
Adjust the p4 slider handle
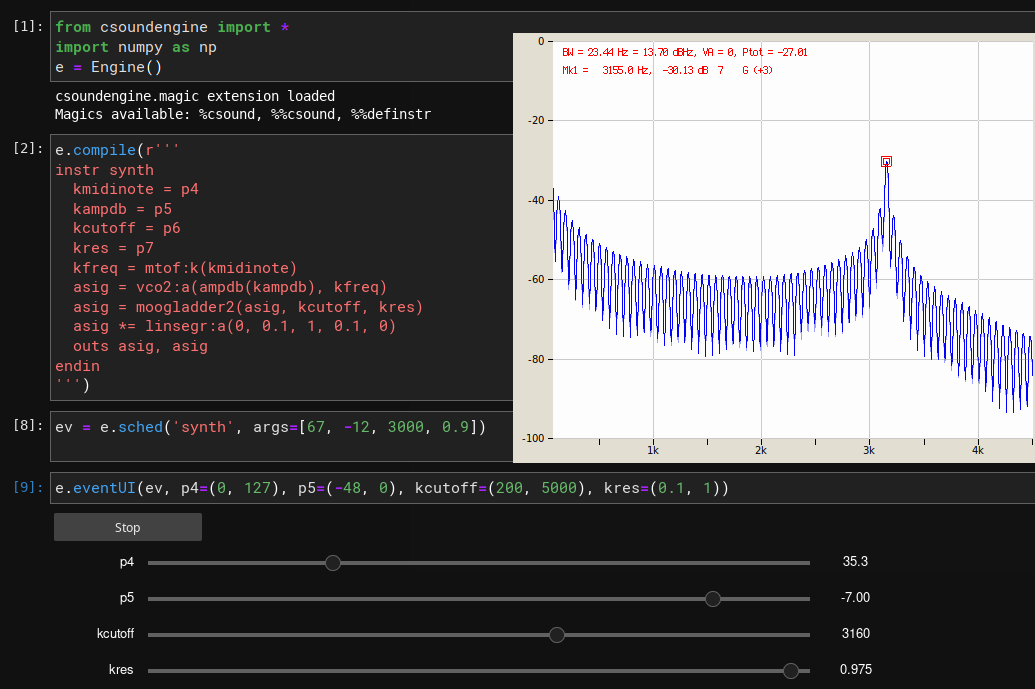(x=333, y=563)
